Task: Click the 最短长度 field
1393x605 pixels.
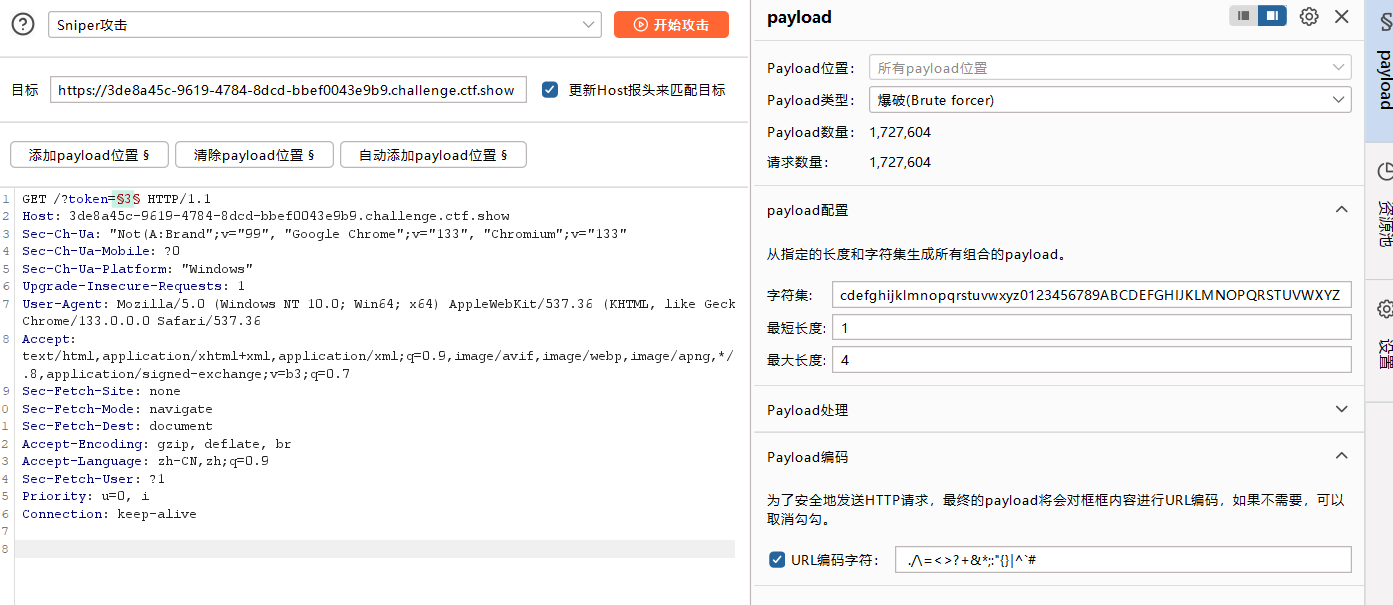Action: point(1091,328)
